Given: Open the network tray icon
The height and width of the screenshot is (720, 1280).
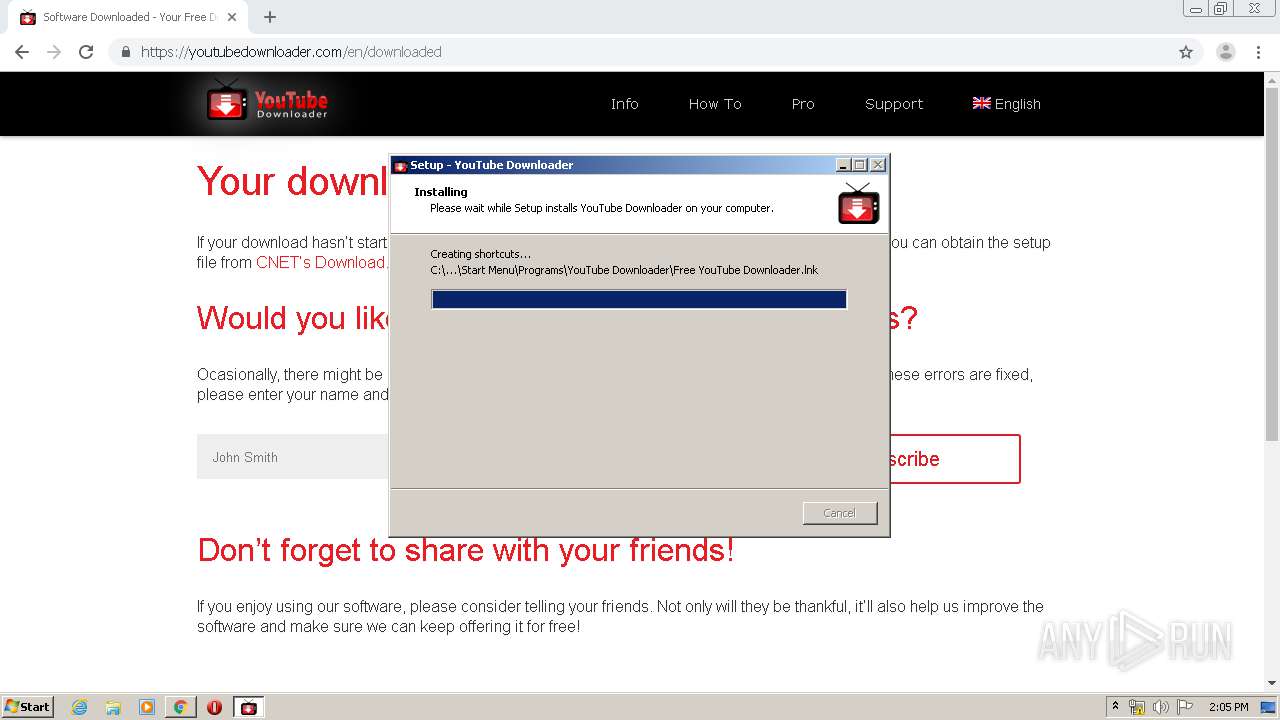Looking at the screenshot, I should point(1137,707).
